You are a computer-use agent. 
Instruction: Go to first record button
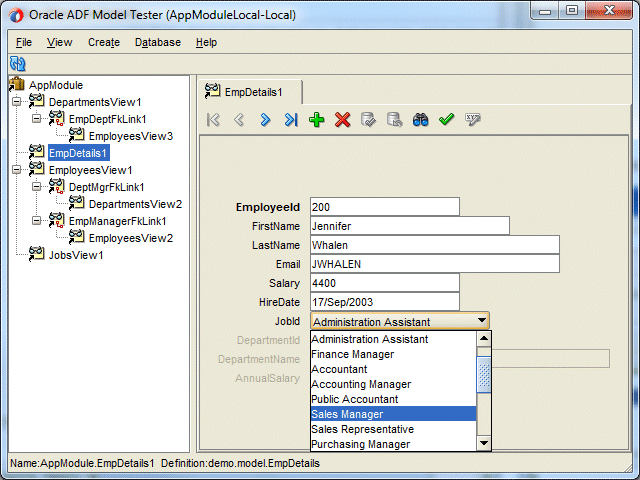point(213,120)
